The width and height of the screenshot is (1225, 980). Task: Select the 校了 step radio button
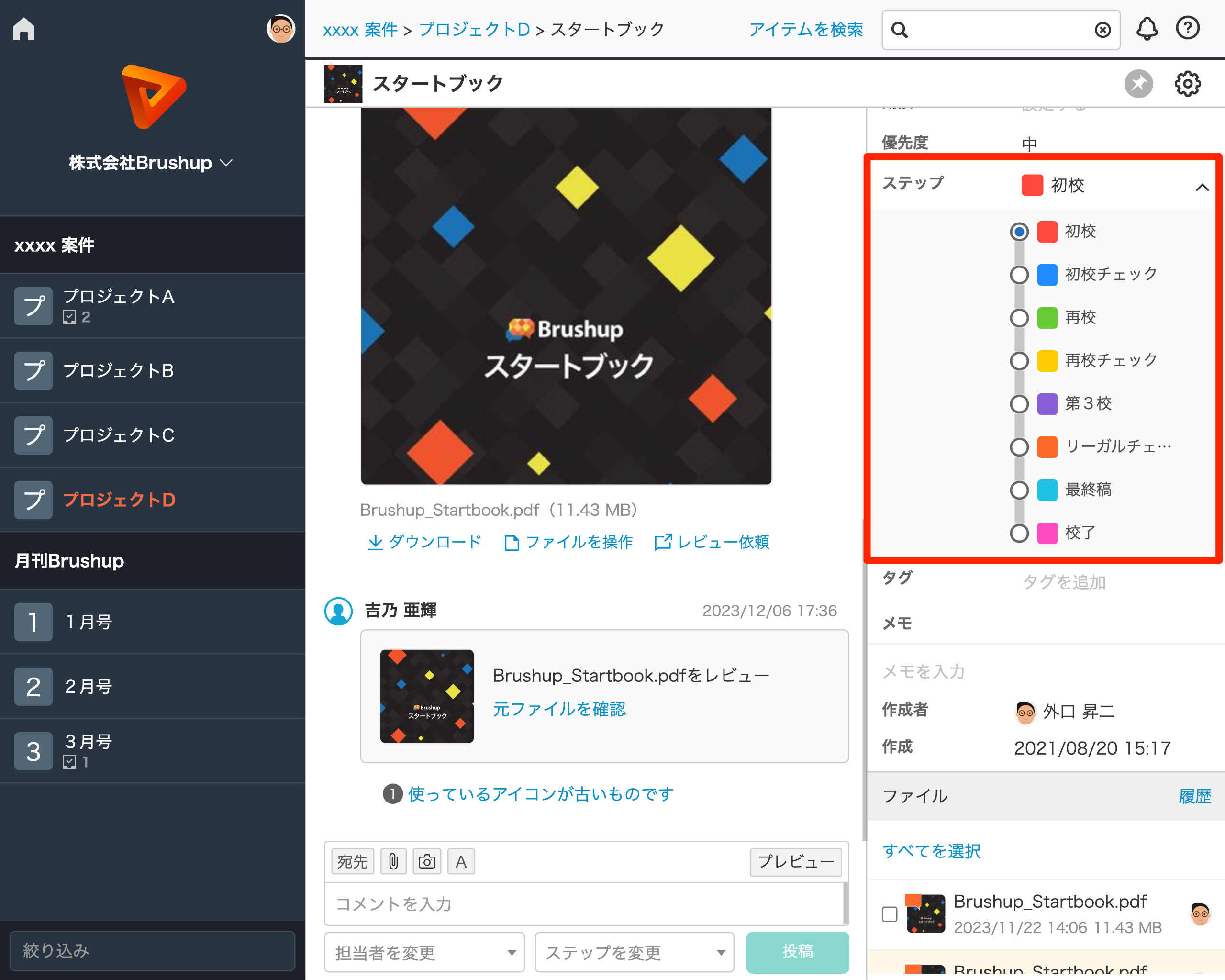point(1019,534)
